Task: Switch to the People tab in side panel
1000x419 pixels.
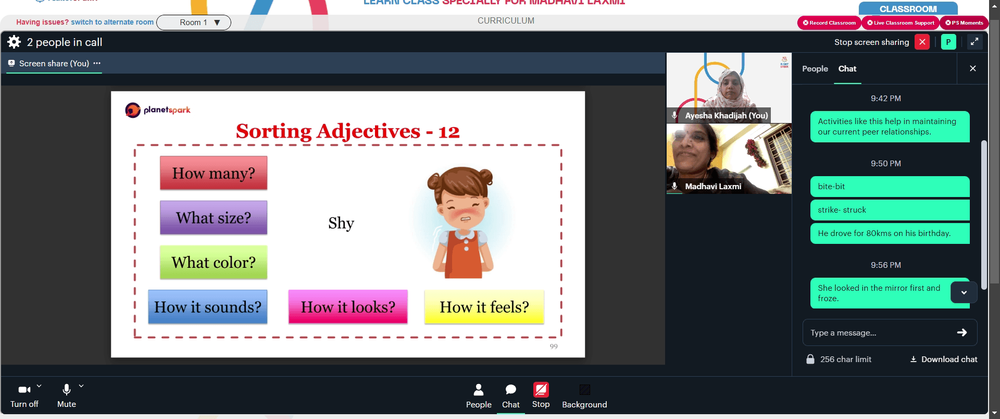Action: click(x=814, y=69)
